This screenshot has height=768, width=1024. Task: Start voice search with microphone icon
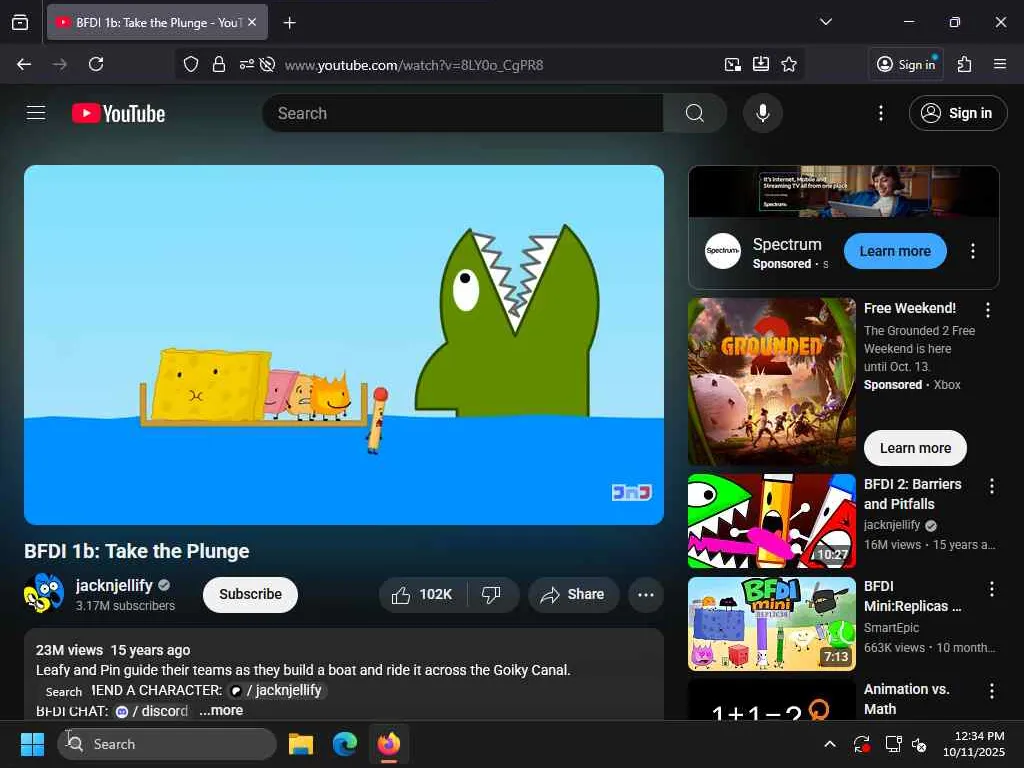(x=762, y=113)
